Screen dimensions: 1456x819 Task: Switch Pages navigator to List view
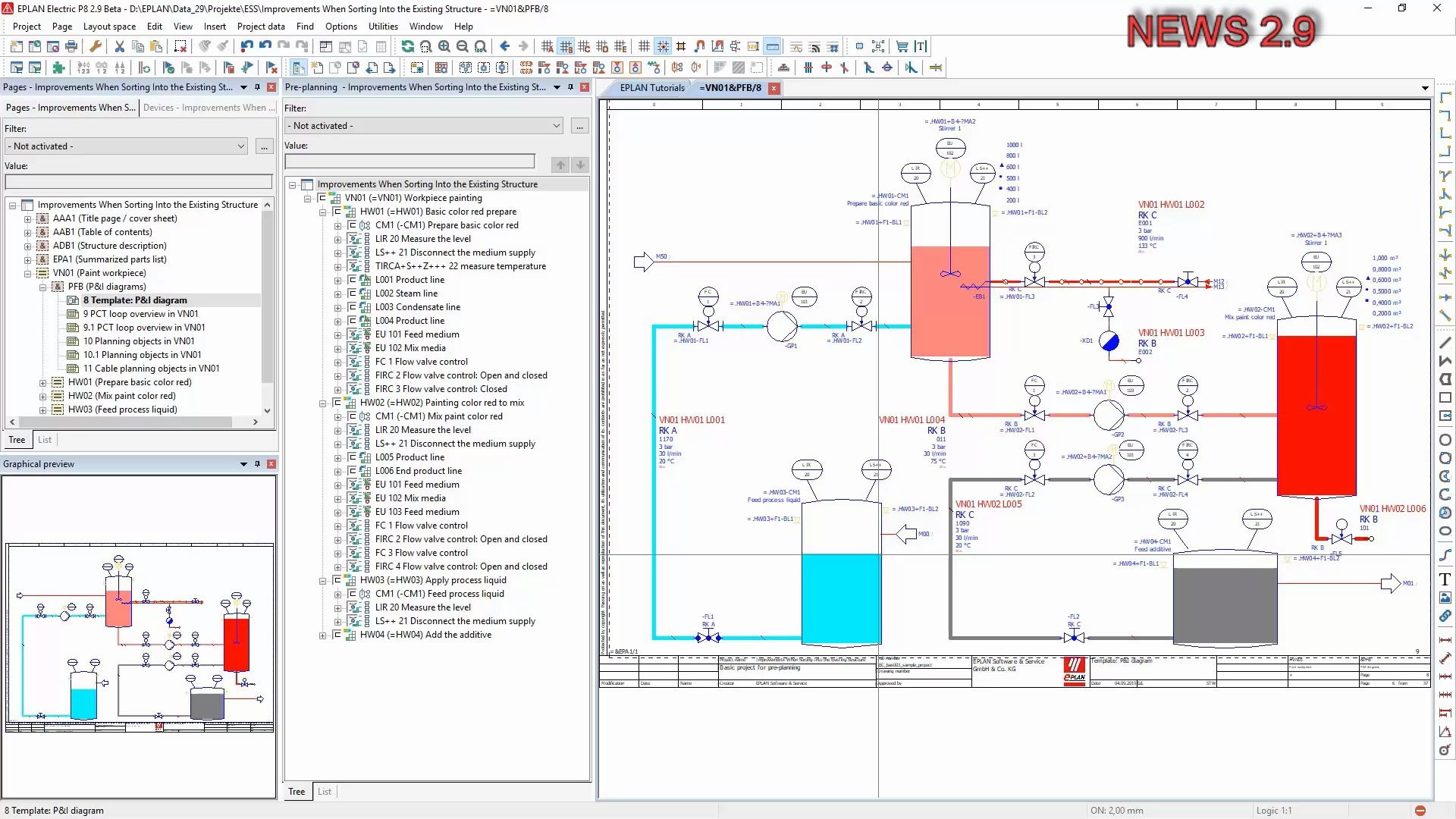[45, 440]
